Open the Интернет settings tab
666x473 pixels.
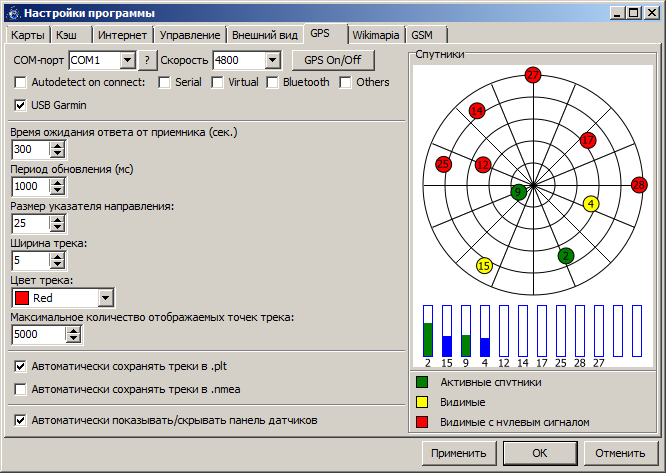[x=121, y=34]
